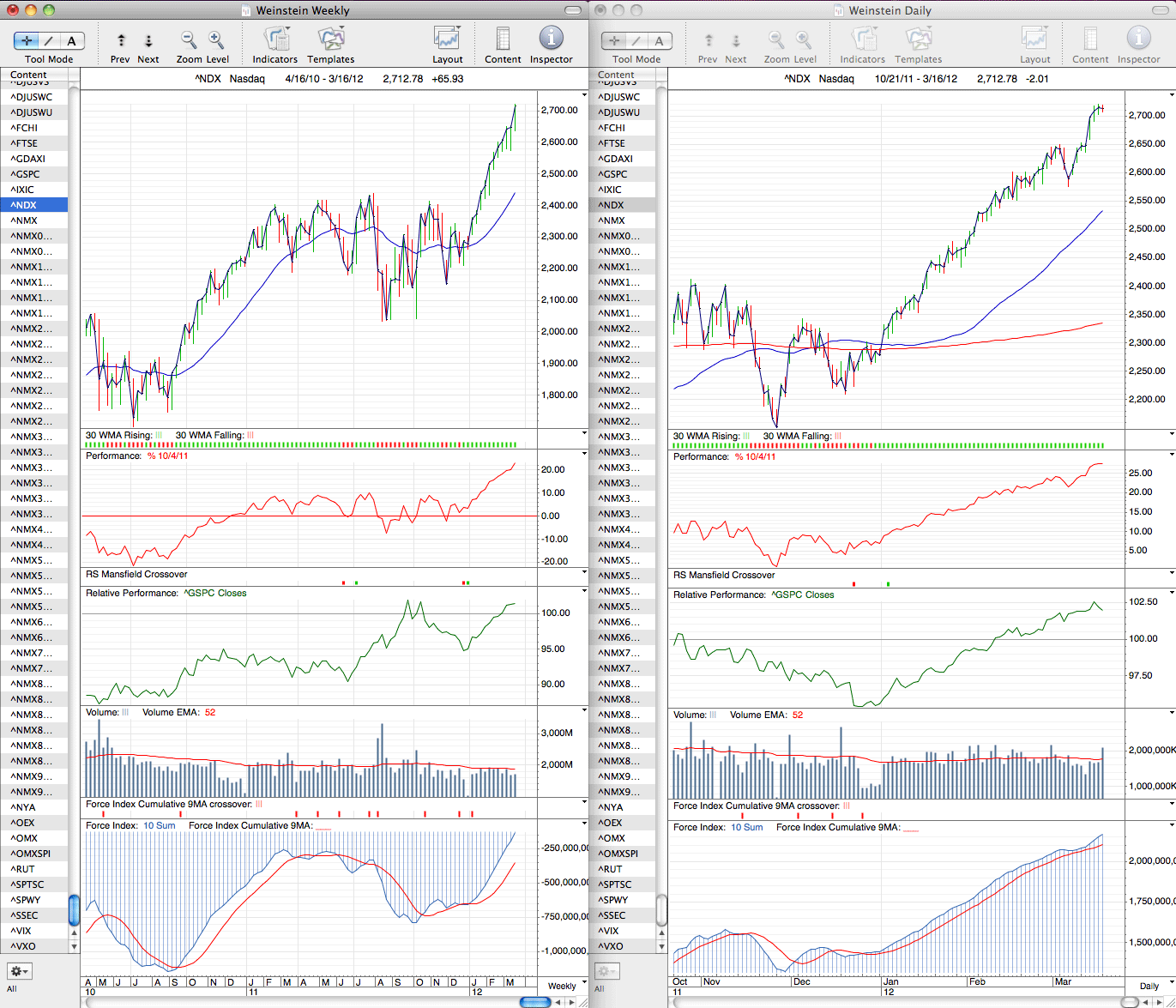
Task: Click the Next arrow in Weinstein Daily
Action: pyautogui.click(x=736, y=40)
